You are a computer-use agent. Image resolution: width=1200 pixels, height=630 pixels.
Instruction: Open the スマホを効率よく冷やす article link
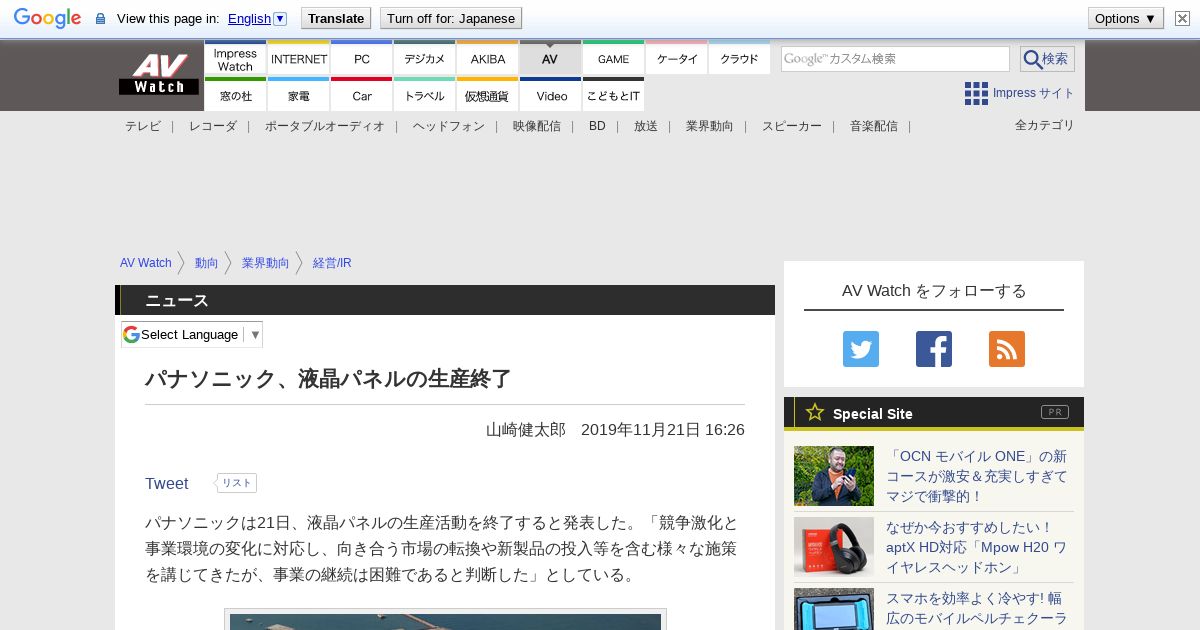pos(977,609)
